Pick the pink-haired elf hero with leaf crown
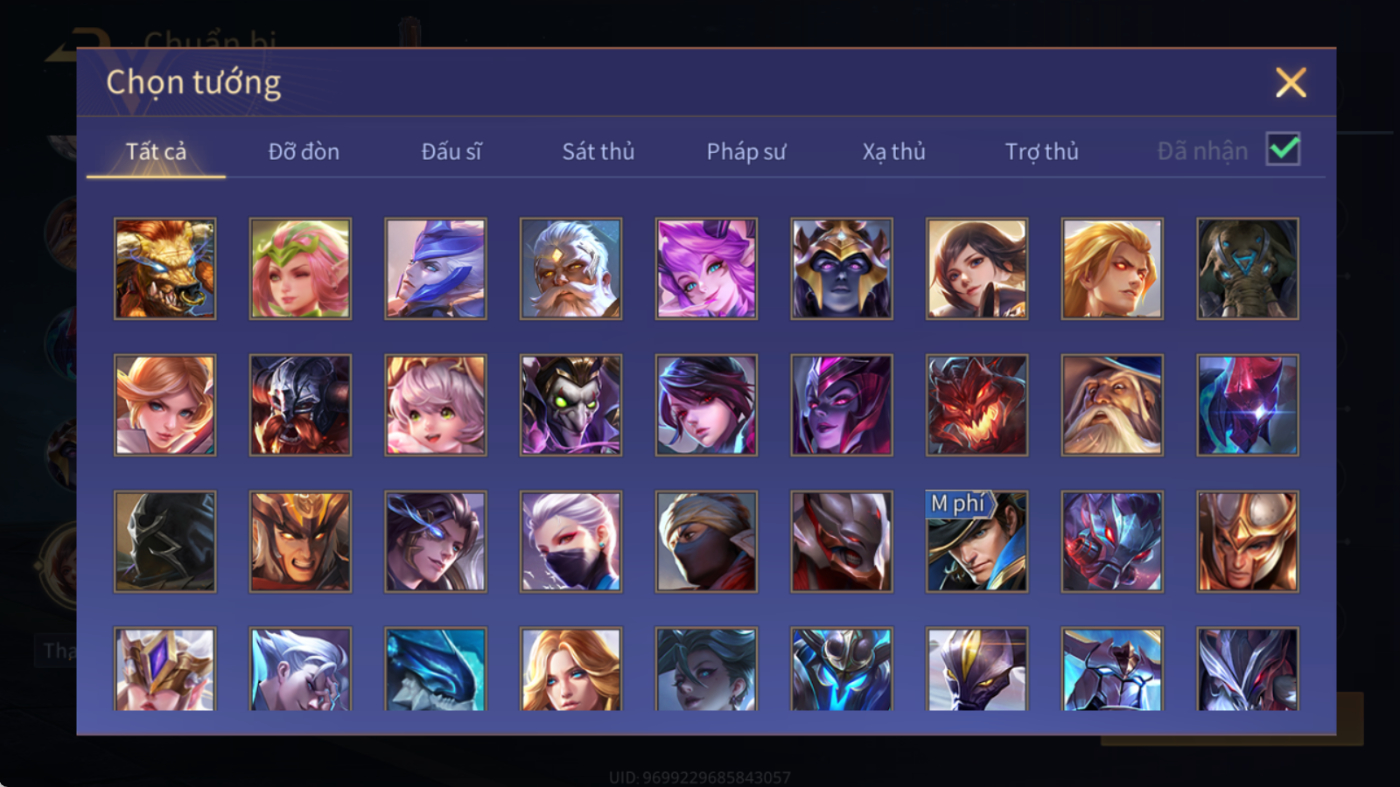Image resolution: width=1400 pixels, height=787 pixels. [x=300, y=269]
